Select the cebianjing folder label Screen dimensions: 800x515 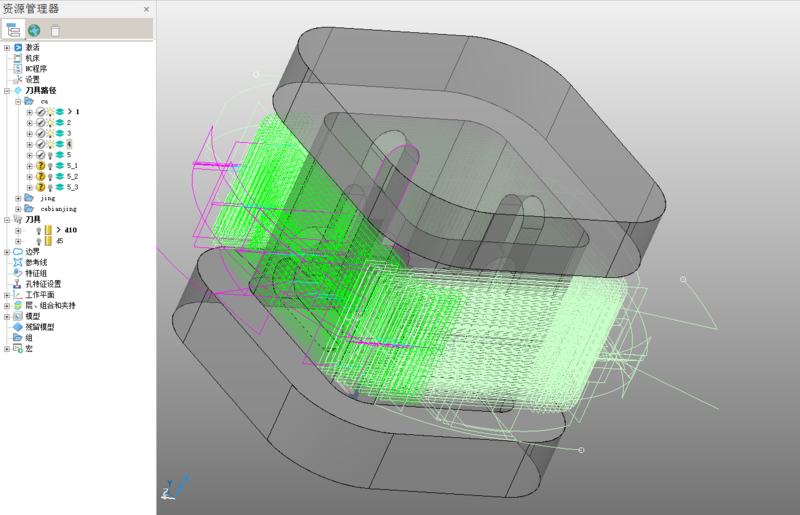tap(58, 209)
